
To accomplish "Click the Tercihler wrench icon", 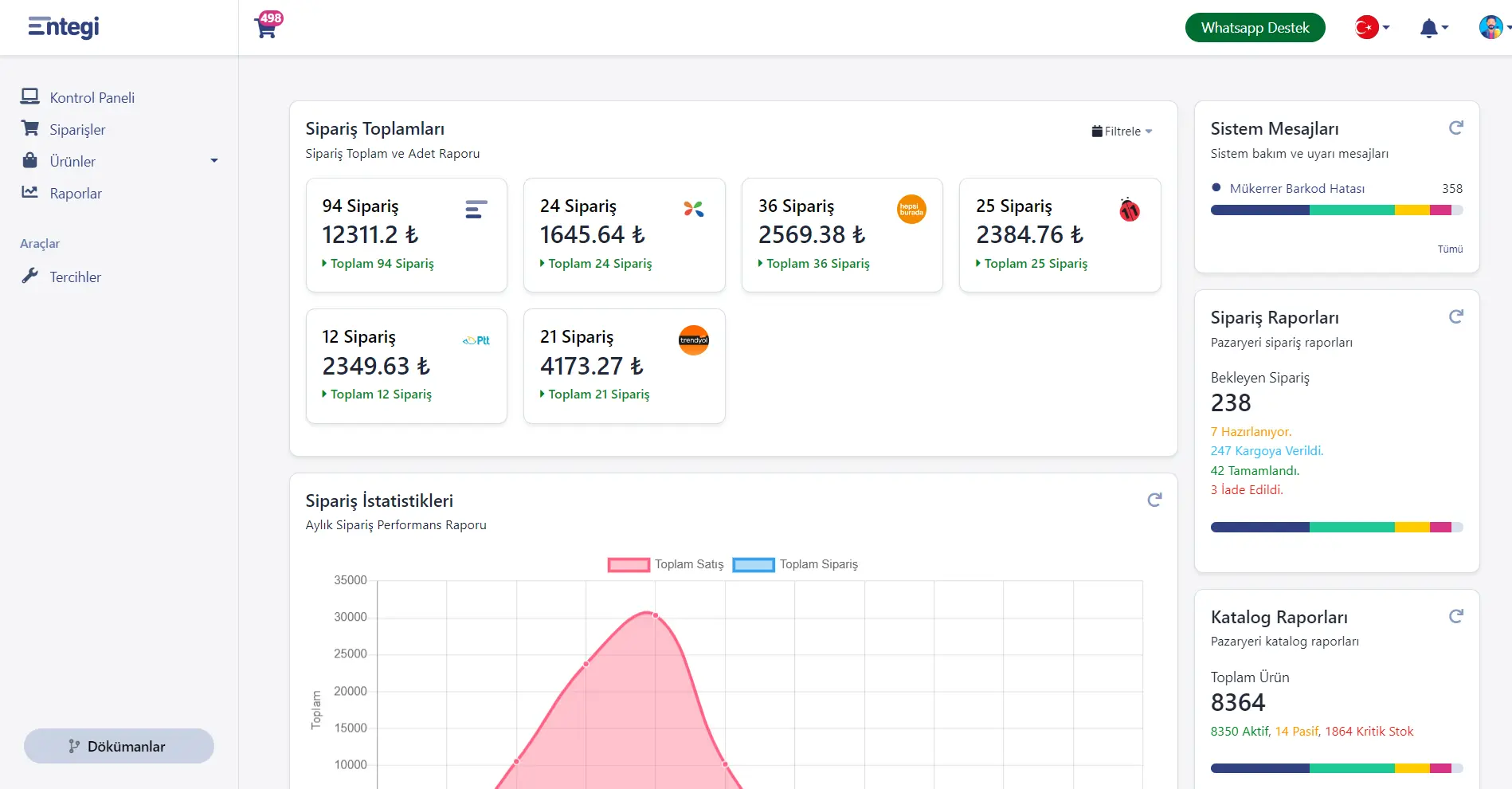I will click(x=30, y=276).
